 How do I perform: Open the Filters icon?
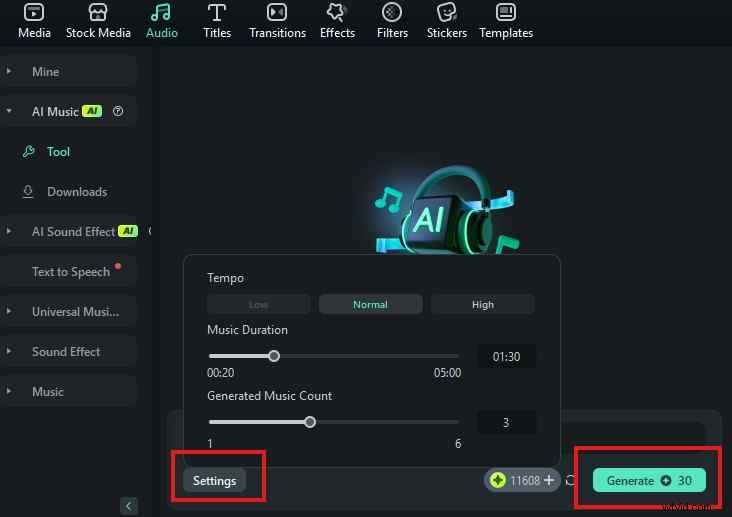coord(392,13)
